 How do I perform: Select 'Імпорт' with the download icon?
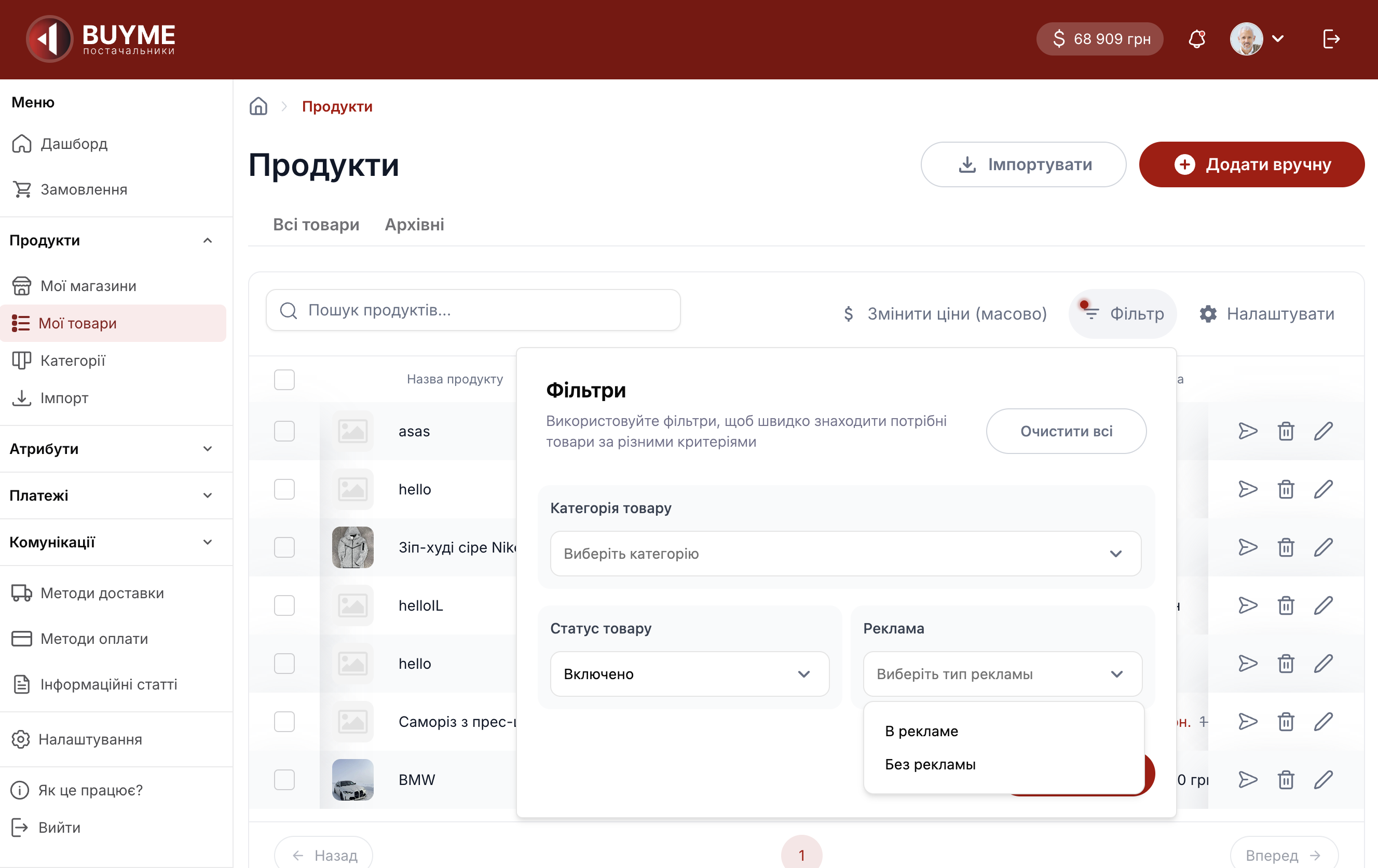64,397
